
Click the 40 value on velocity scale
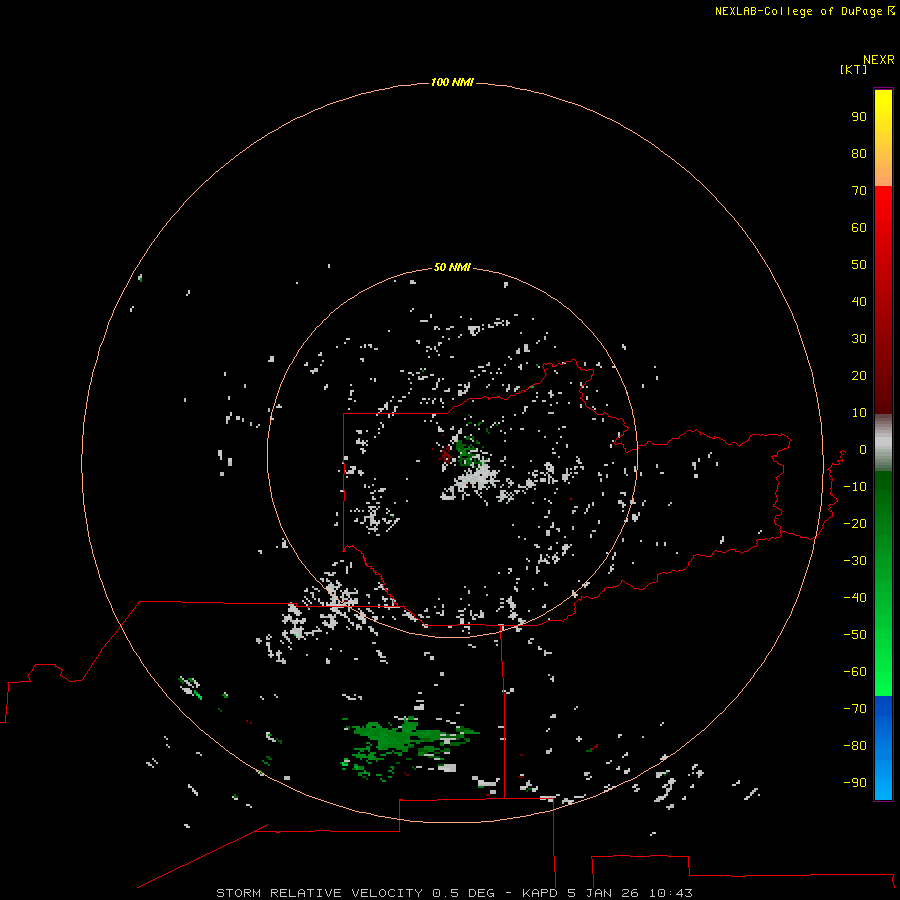tap(859, 302)
